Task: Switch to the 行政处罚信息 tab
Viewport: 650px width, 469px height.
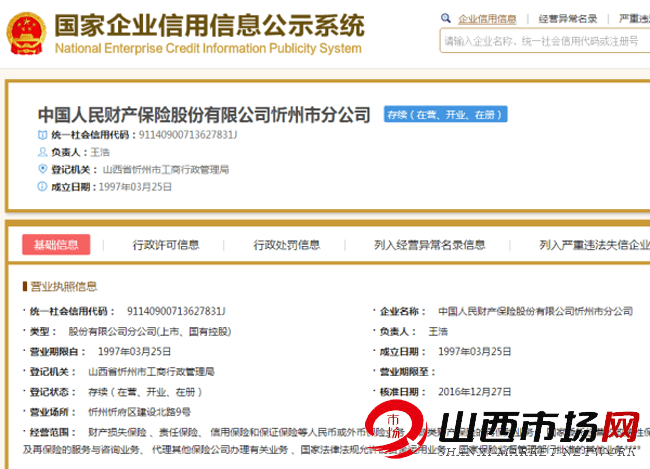Action: click(287, 245)
